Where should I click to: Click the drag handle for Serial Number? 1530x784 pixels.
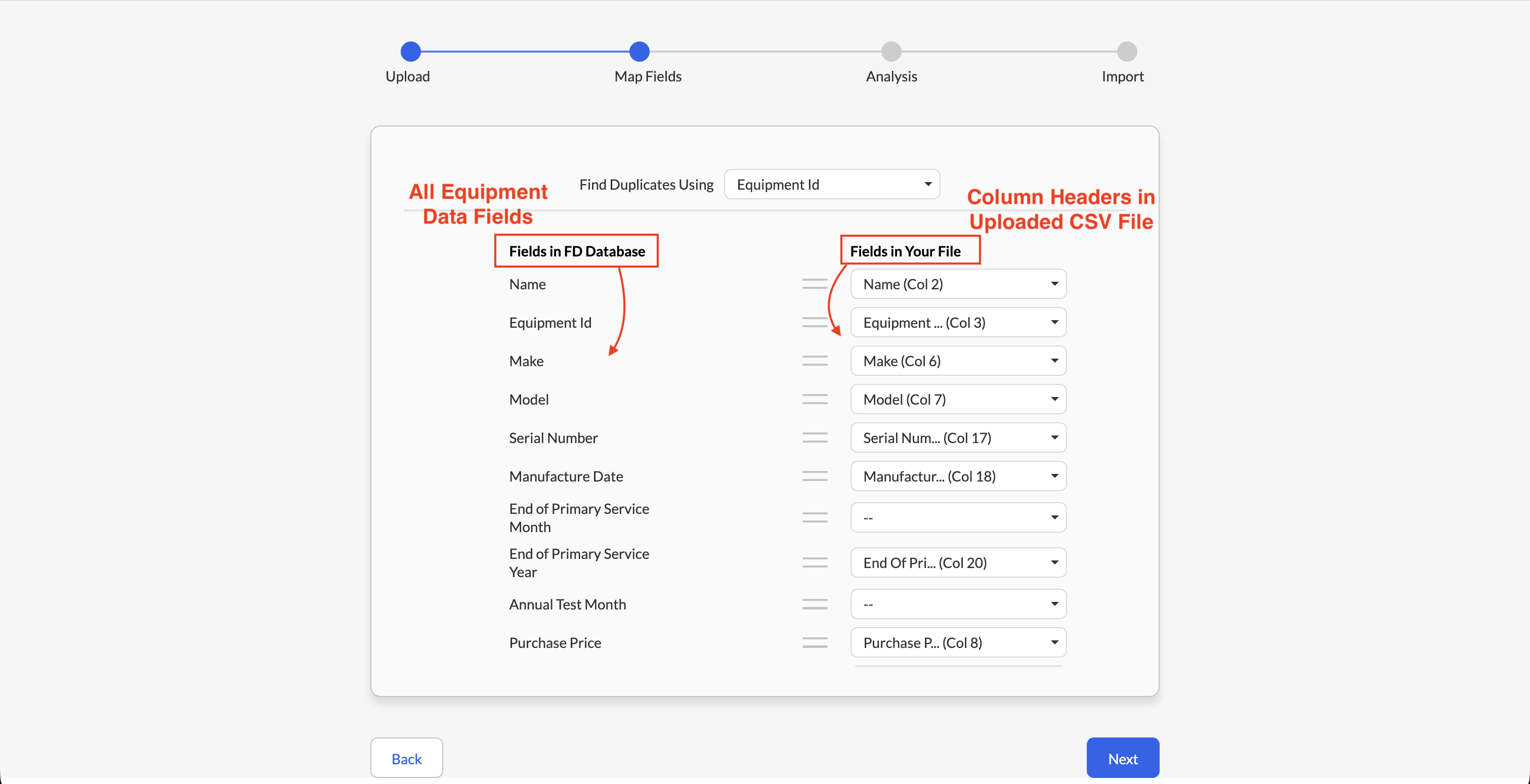tap(814, 438)
